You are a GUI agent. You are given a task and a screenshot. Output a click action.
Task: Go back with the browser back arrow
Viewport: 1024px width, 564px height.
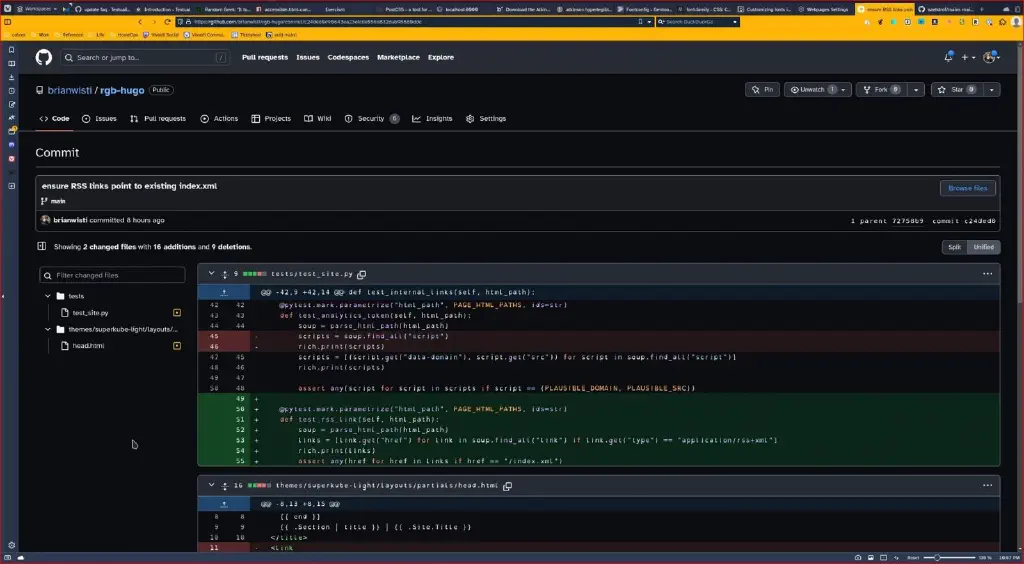pos(140,22)
